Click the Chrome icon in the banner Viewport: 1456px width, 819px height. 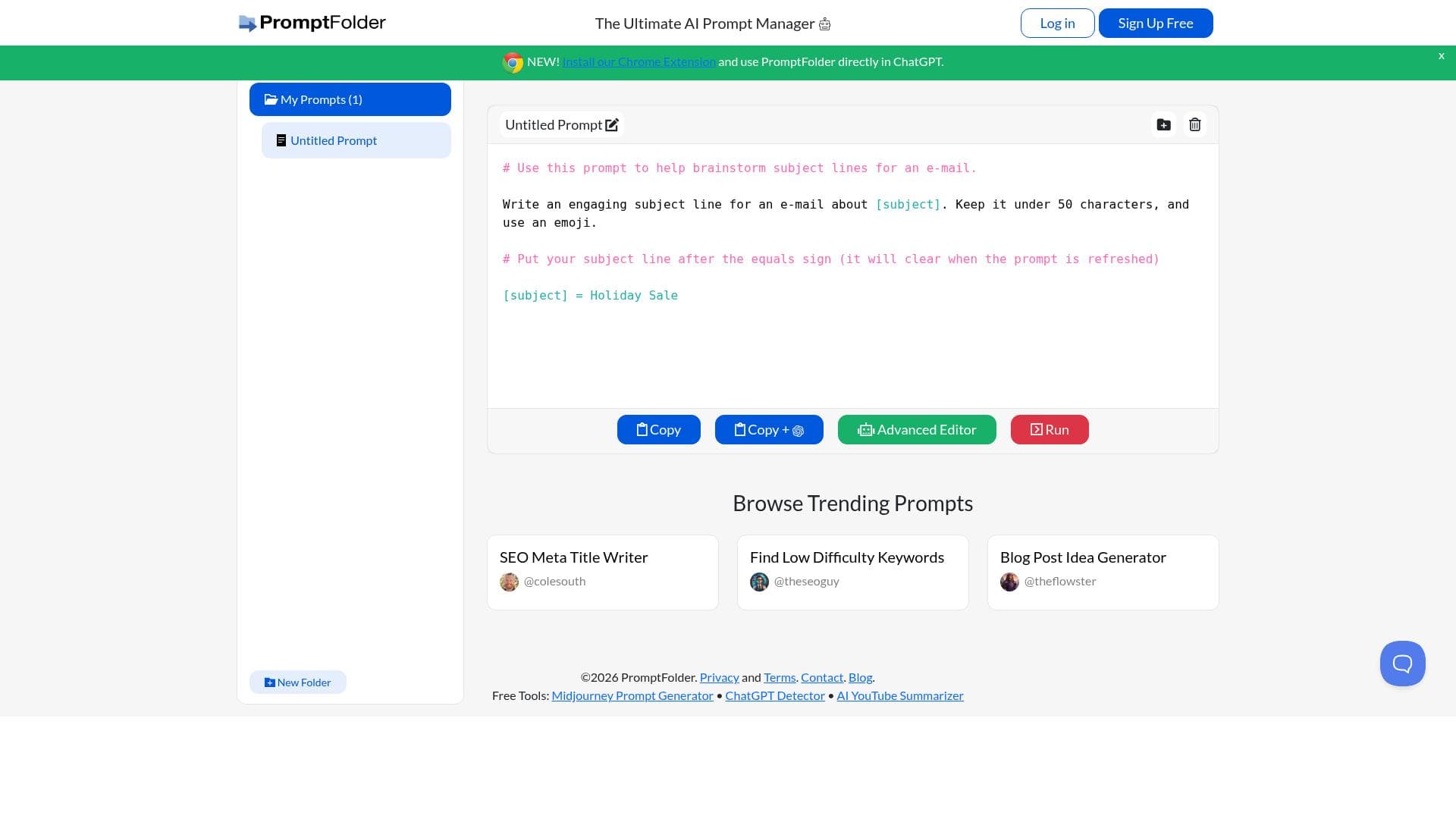click(x=513, y=62)
